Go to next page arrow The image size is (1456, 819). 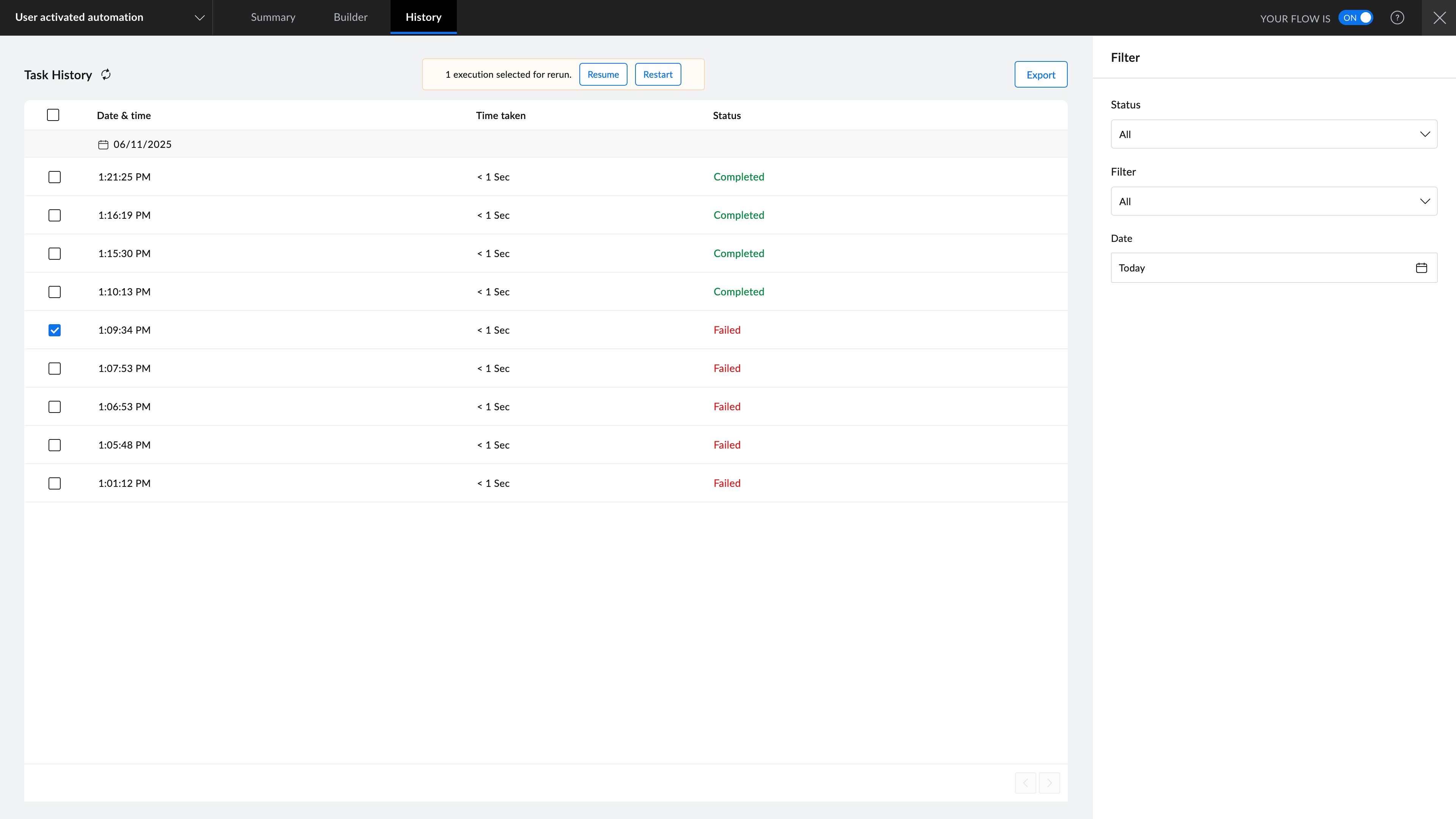point(1049,783)
